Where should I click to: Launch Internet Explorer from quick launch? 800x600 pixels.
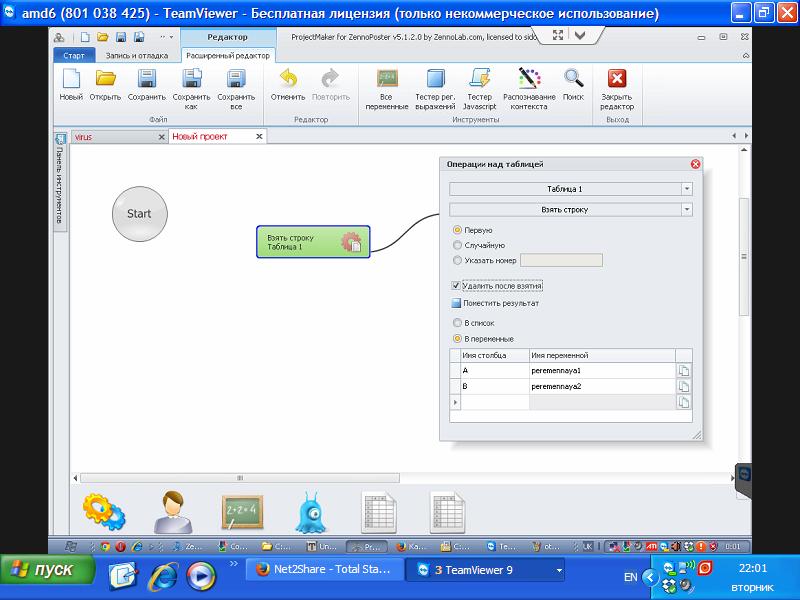163,577
